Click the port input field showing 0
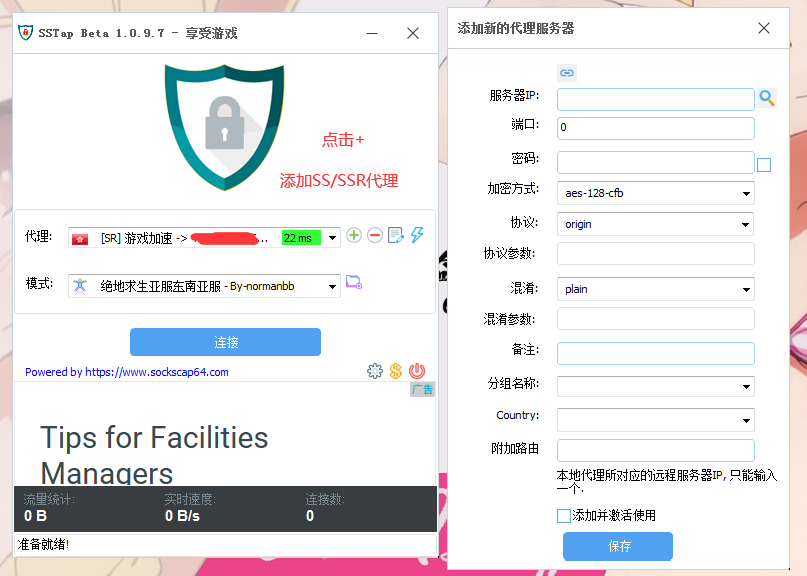The height and width of the screenshot is (576, 807). (x=656, y=128)
